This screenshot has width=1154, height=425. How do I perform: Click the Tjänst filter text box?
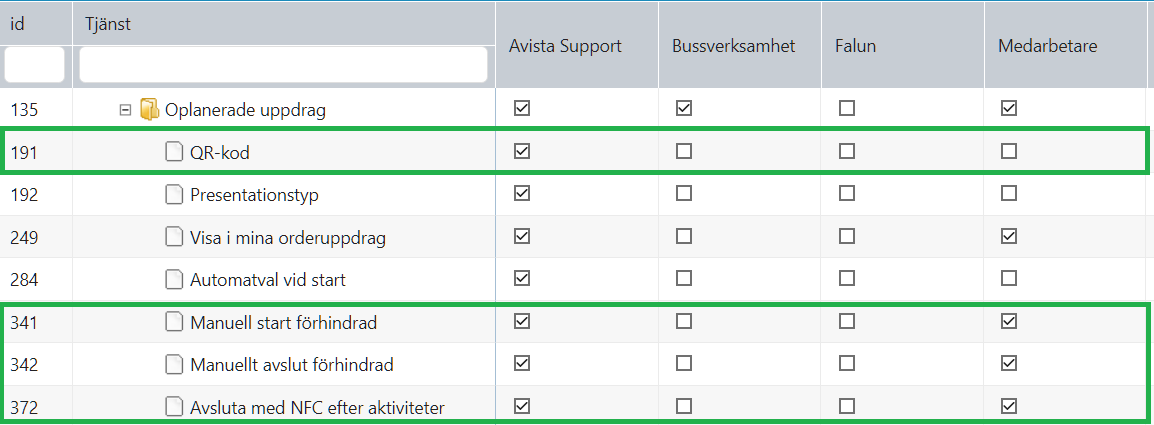(283, 65)
